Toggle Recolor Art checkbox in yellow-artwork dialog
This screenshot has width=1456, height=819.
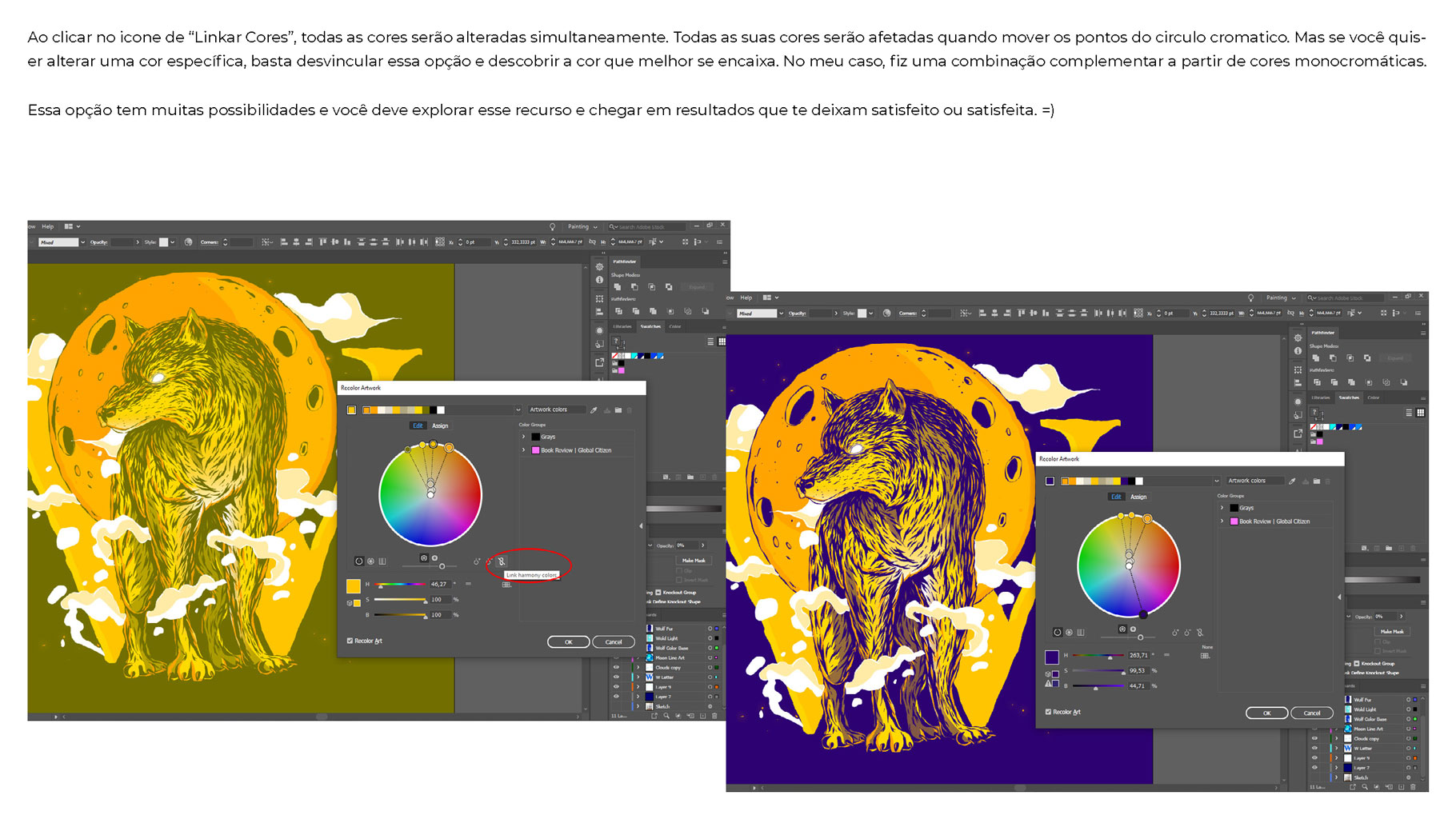350,641
